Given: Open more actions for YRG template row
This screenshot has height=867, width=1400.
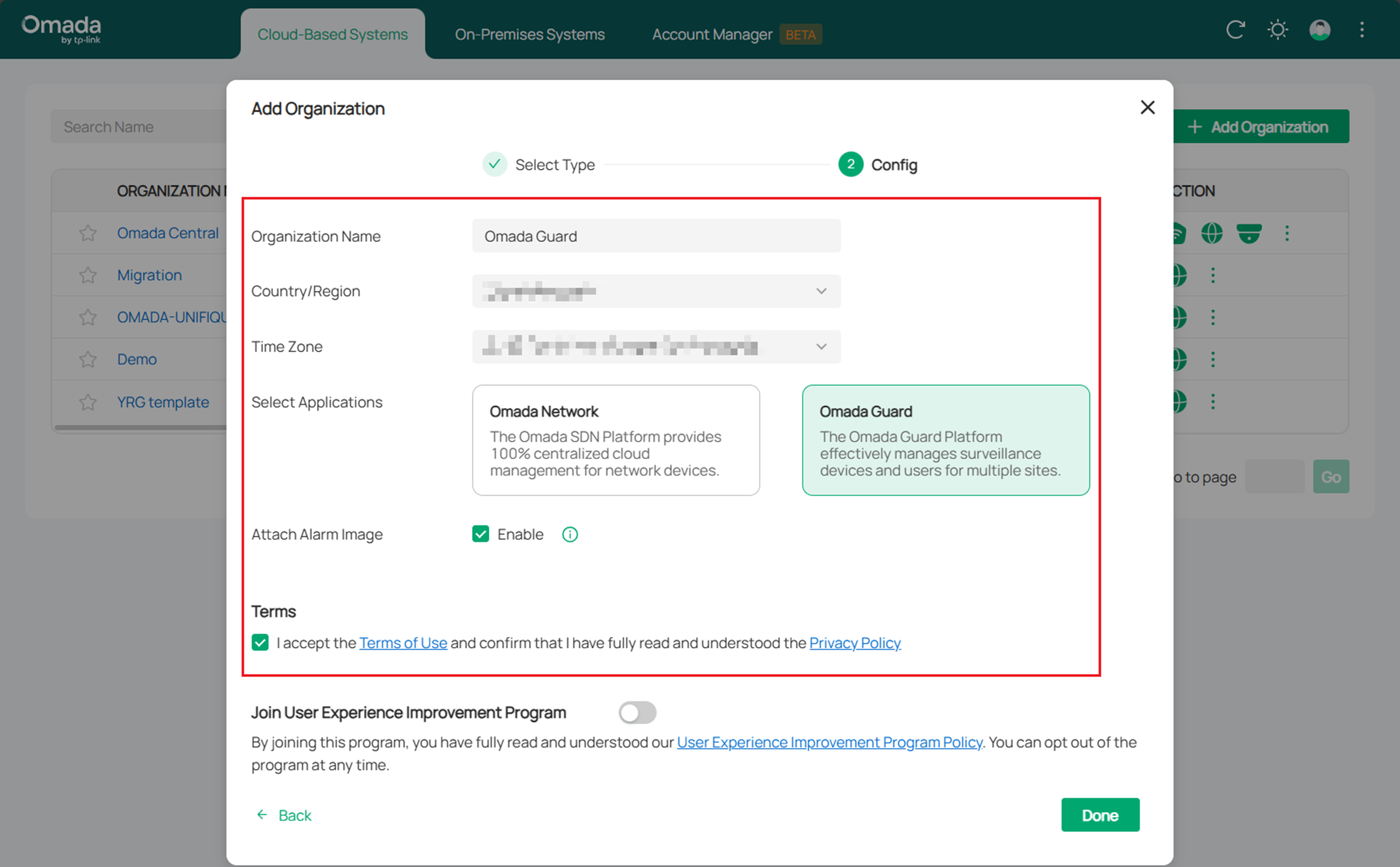Looking at the screenshot, I should click(1212, 401).
